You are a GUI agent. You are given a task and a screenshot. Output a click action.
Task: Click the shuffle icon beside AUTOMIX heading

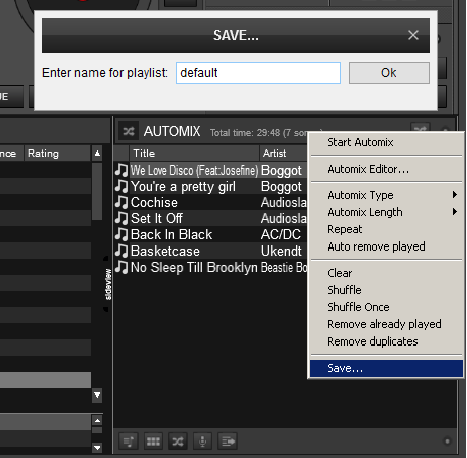(129, 131)
